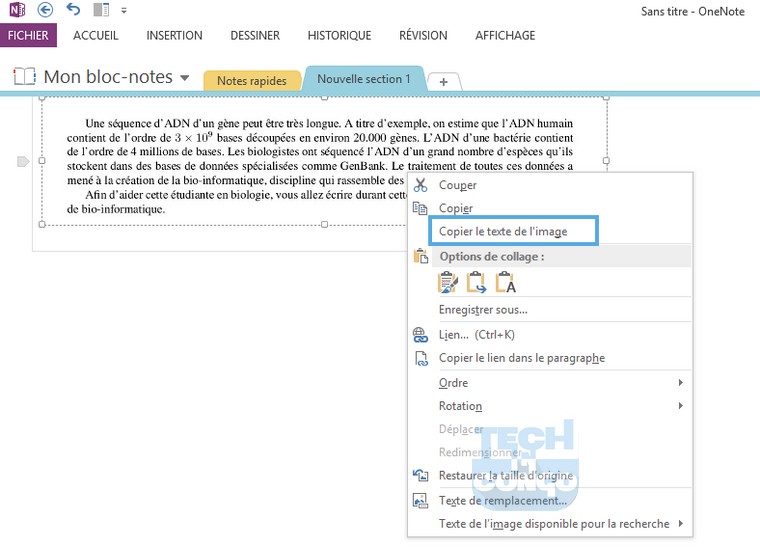Open Quick Access Toolbar customization dropdown
The width and height of the screenshot is (760, 547).
124,10
